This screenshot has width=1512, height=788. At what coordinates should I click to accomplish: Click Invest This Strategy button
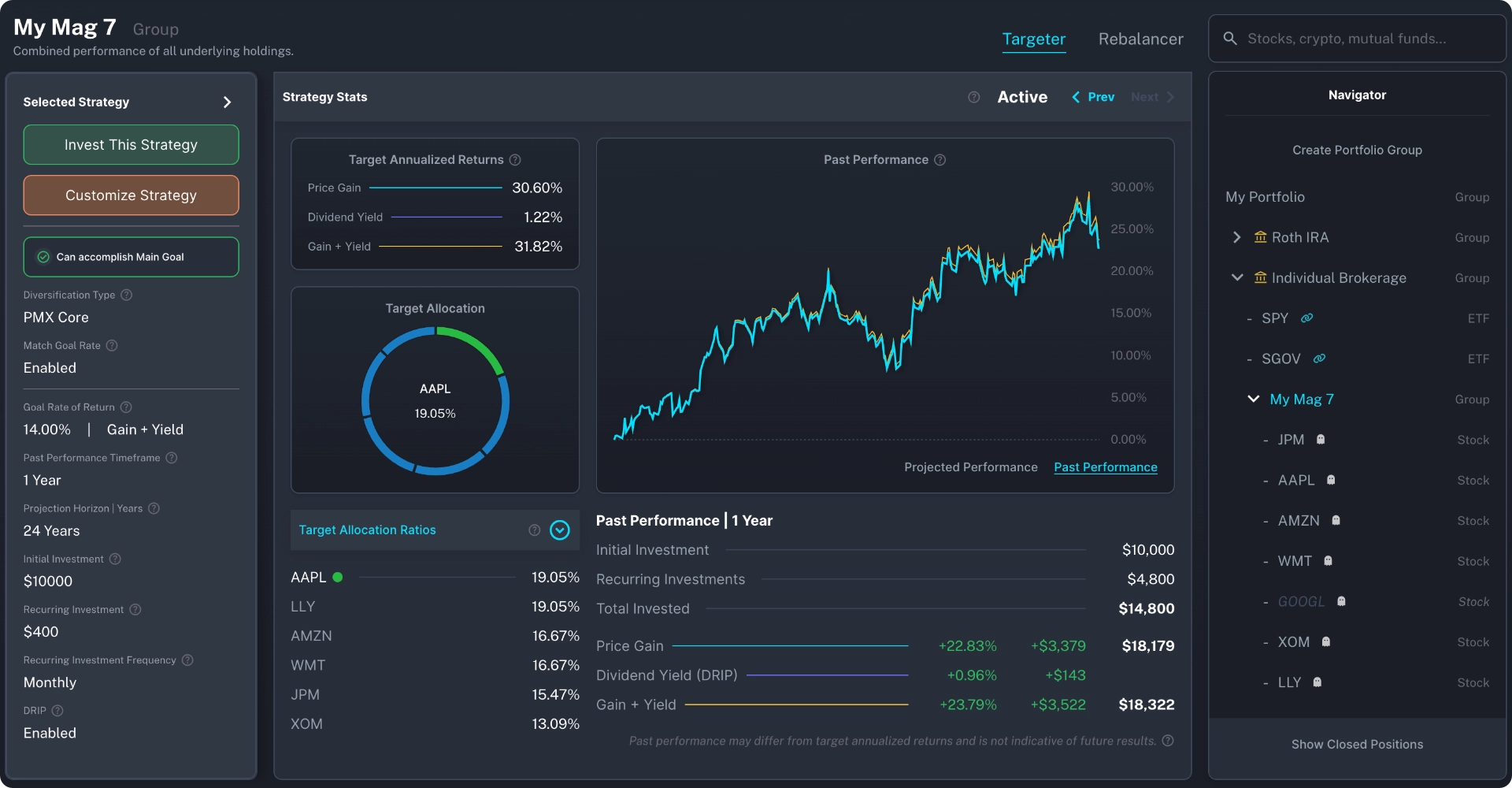coord(131,145)
